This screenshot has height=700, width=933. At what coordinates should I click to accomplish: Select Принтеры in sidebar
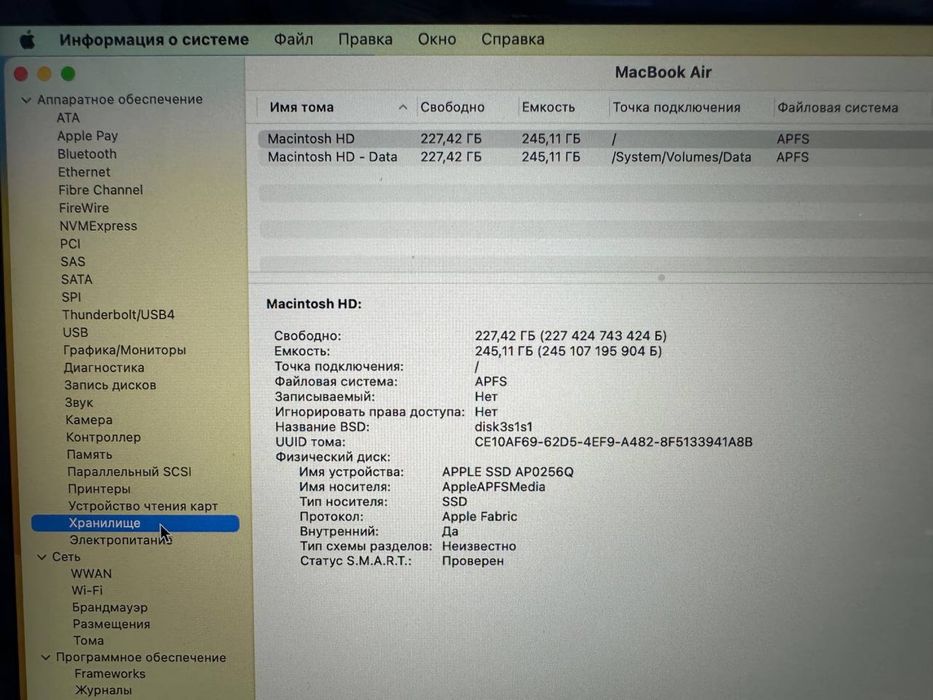tap(99, 489)
